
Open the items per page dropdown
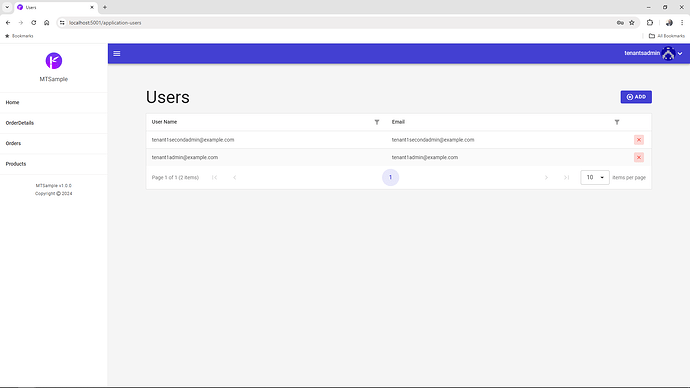[595, 177]
